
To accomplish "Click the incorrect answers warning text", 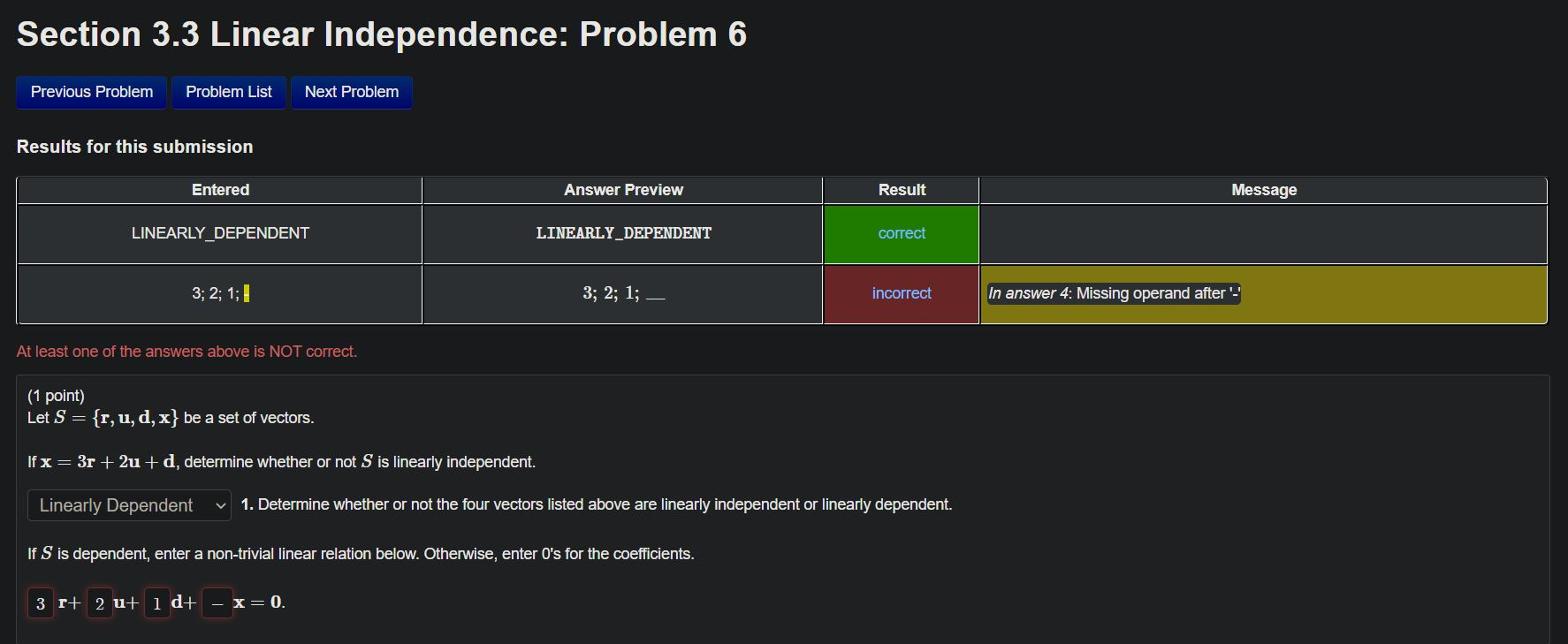I will point(186,351).
